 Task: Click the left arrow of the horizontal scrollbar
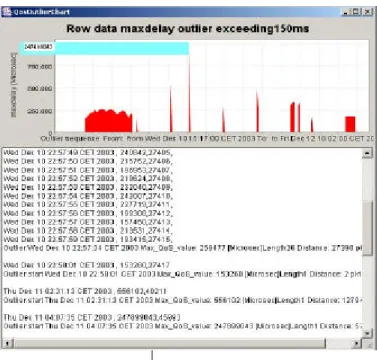[x=7, y=343]
